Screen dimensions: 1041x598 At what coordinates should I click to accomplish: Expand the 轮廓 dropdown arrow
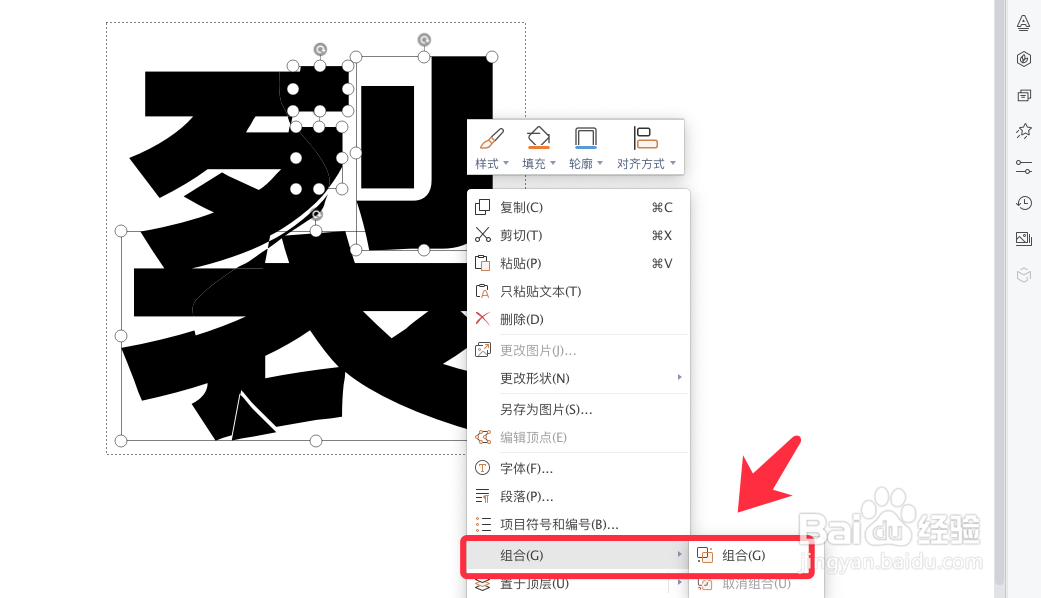point(600,163)
